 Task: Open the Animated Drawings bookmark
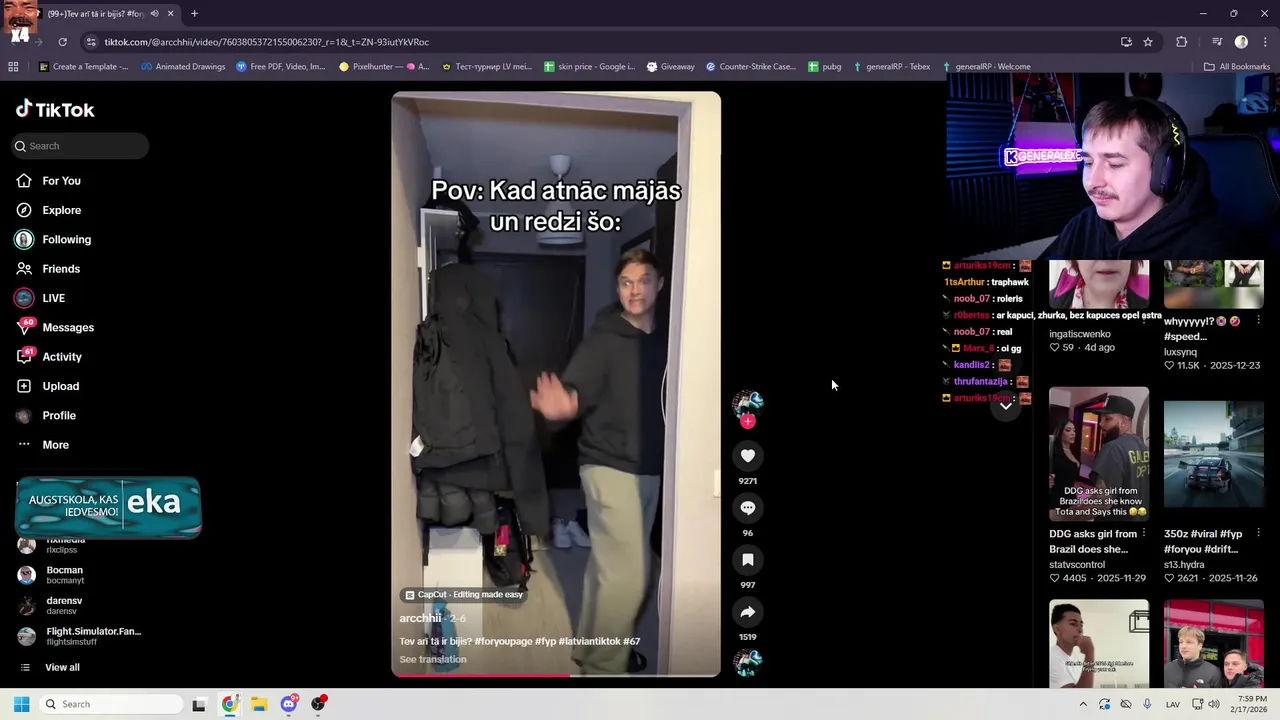pos(183,67)
